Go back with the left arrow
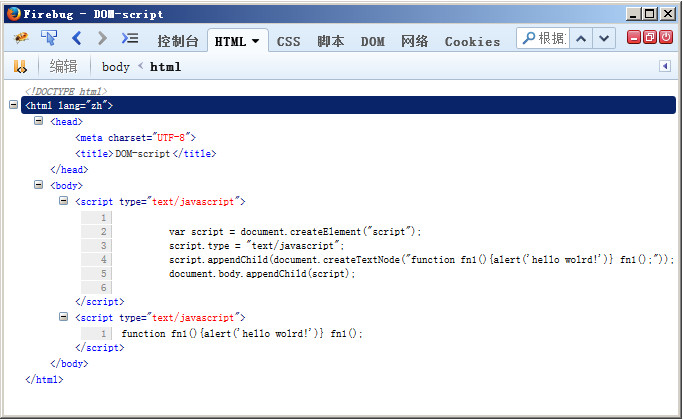This screenshot has height=420, width=683. [x=77, y=39]
